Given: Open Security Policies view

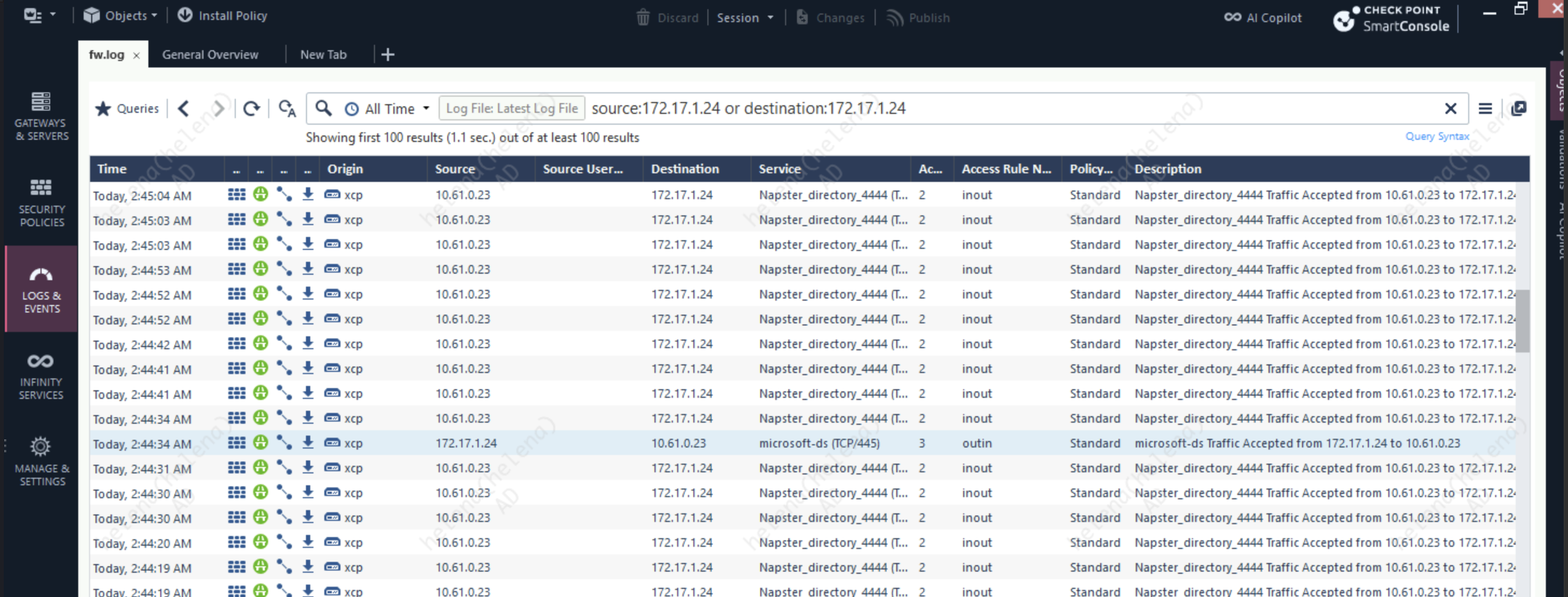Looking at the screenshot, I should click(x=41, y=203).
